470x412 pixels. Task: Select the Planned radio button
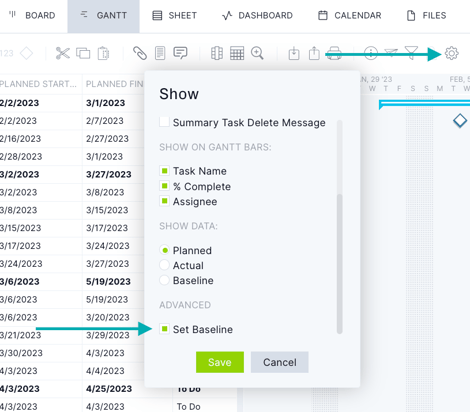coord(165,250)
